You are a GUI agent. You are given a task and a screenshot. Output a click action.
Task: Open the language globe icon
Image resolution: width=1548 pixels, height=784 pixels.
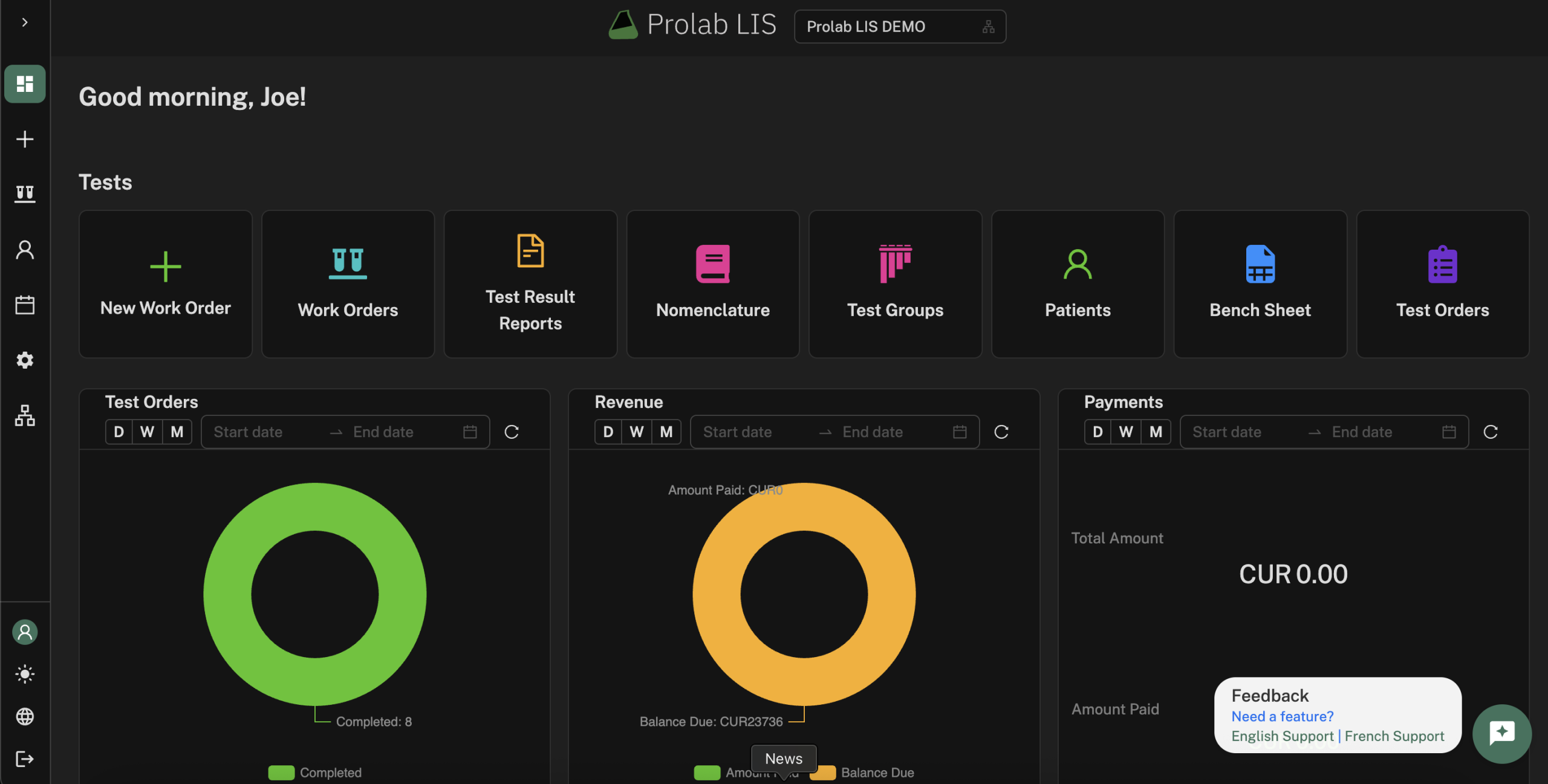(25, 717)
